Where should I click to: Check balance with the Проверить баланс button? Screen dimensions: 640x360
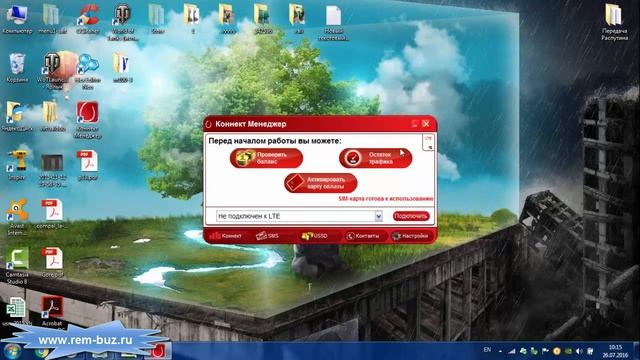(266, 158)
